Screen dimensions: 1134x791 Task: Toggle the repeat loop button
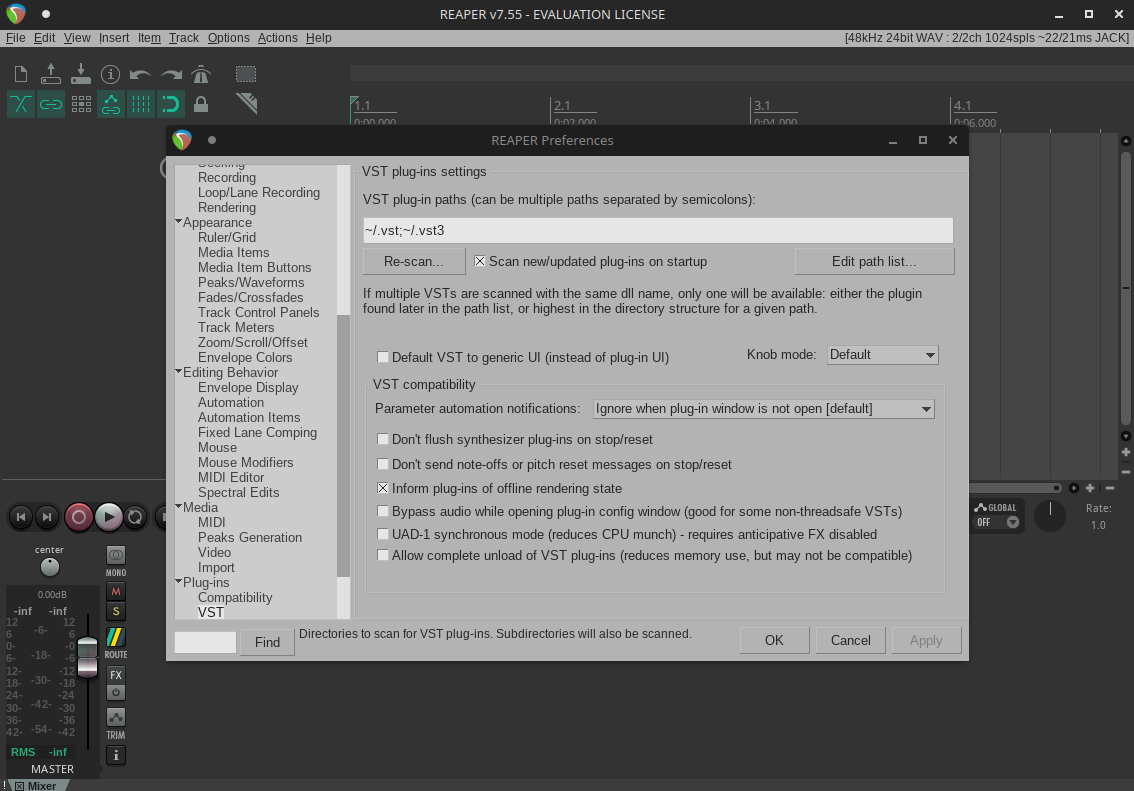tap(135, 517)
